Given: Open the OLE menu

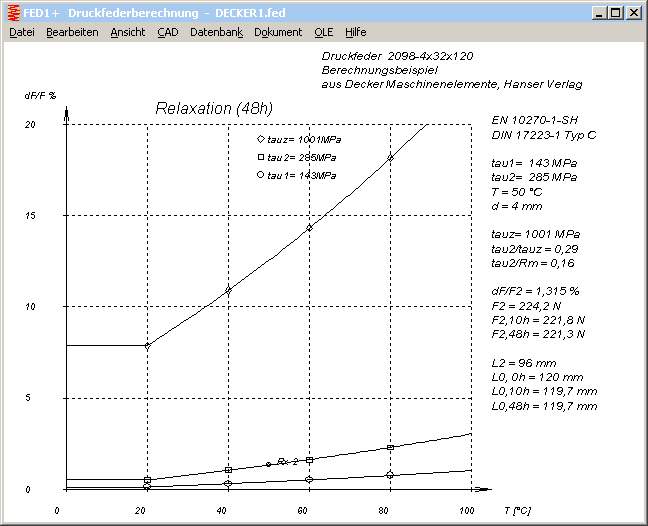Looking at the screenshot, I should point(324,32).
